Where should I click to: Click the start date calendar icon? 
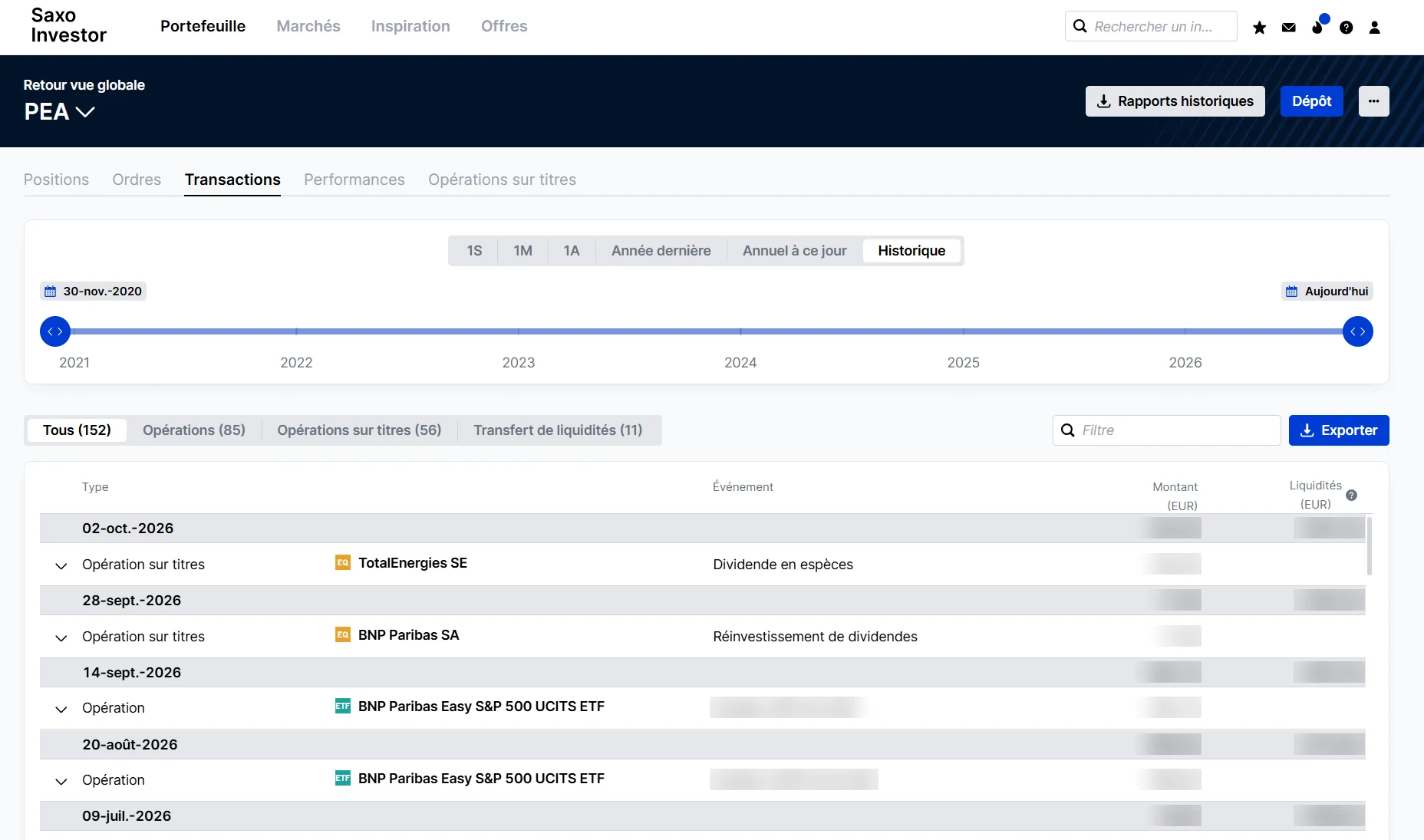[x=51, y=292]
